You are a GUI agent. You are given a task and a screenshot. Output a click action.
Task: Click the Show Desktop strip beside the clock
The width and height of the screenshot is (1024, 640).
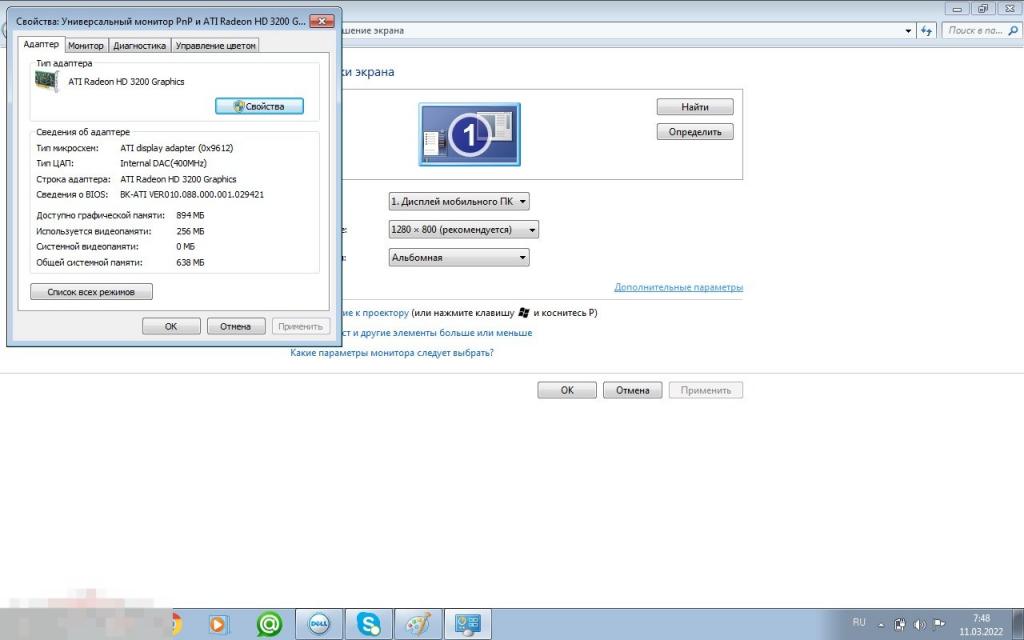(x=1018, y=624)
